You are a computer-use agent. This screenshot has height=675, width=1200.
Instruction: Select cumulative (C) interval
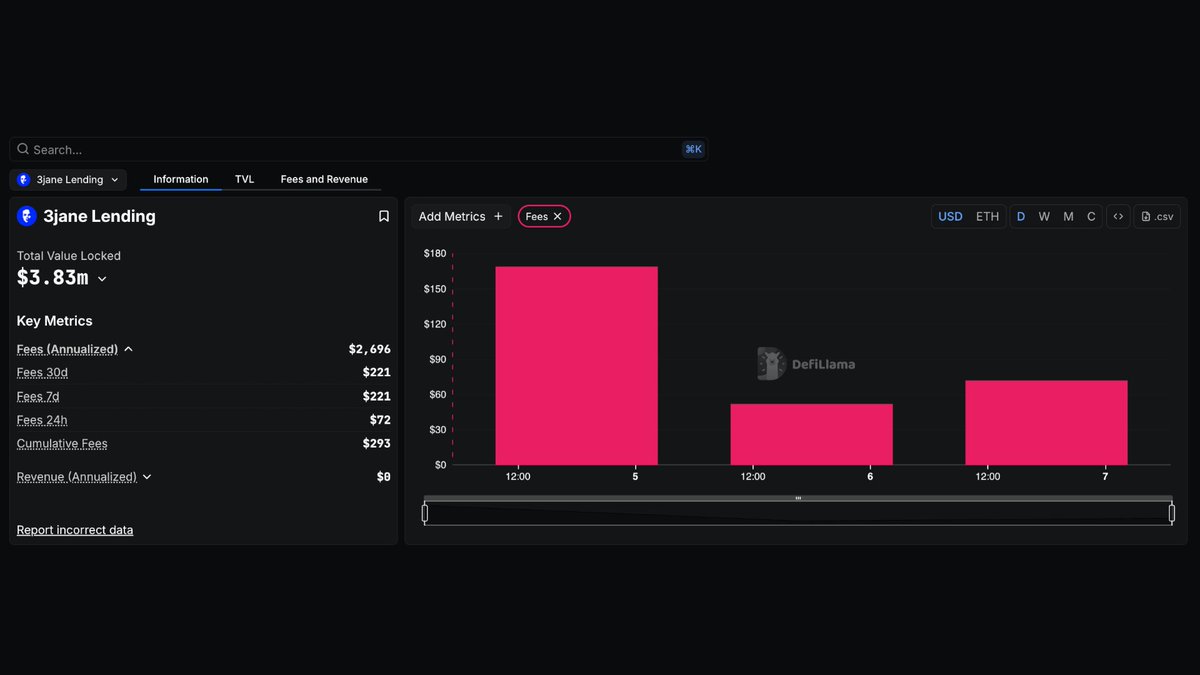1091,216
